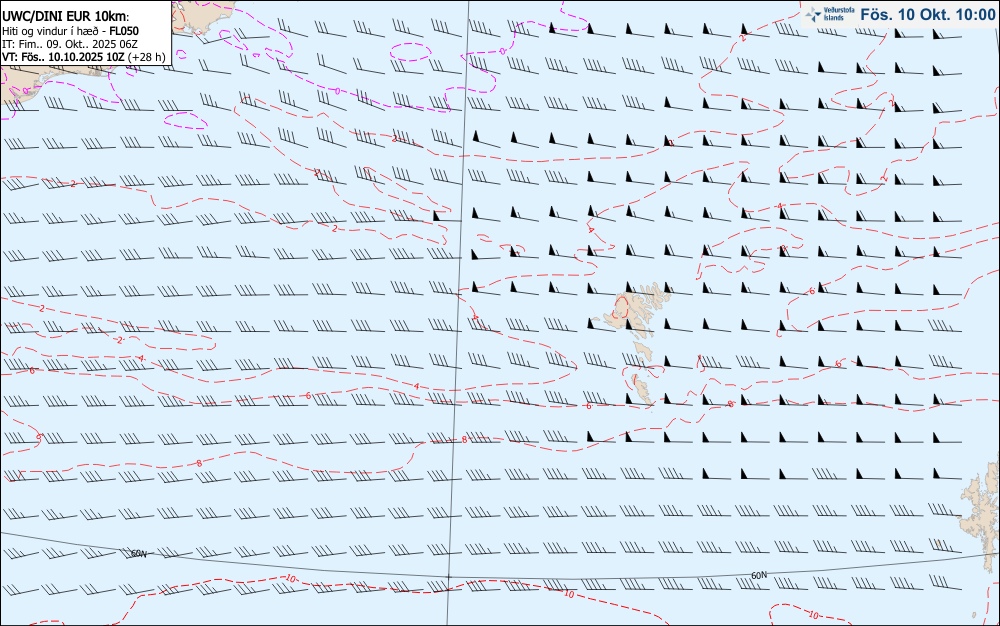This screenshot has height=626, width=1000.
Task: Click the Shetland Islands landmass at the right edge
Action: (981, 516)
